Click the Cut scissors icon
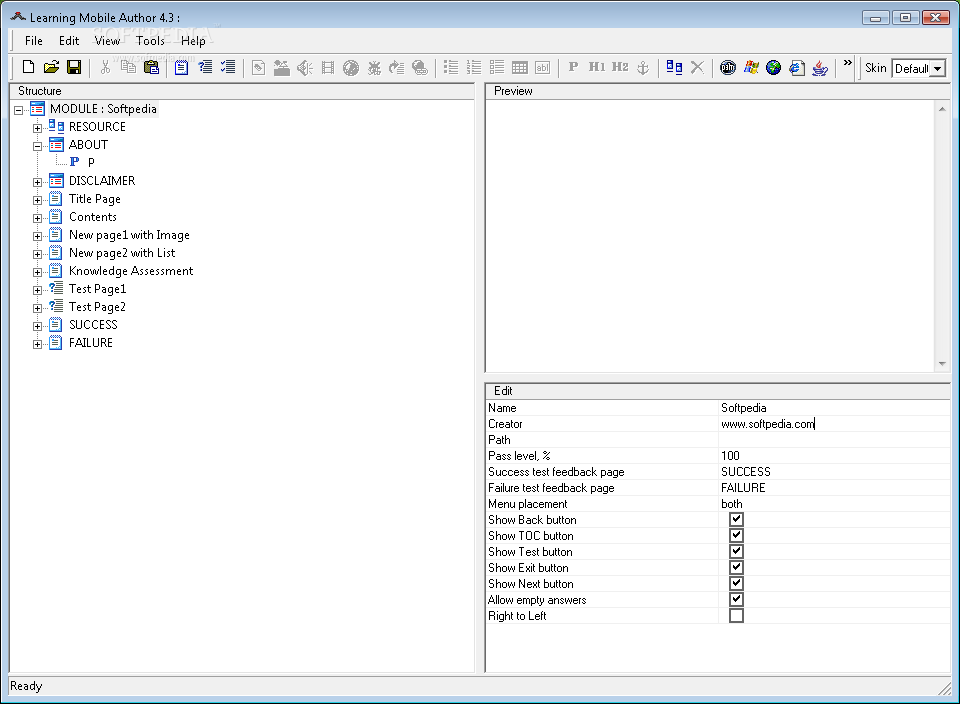Image resolution: width=960 pixels, height=704 pixels. coord(105,67)
